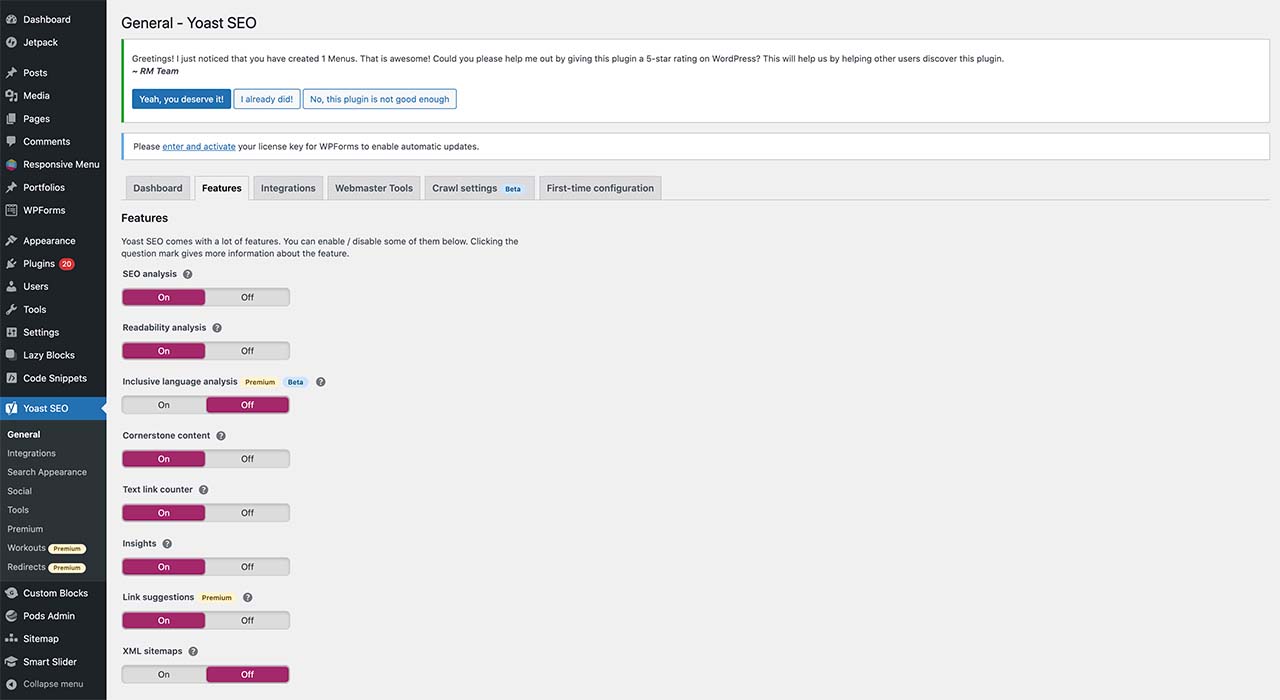The height and width of the screenshot is (700, 1280).
Task: Turn Readability analysis Off
Action: [x=247, y=351]
